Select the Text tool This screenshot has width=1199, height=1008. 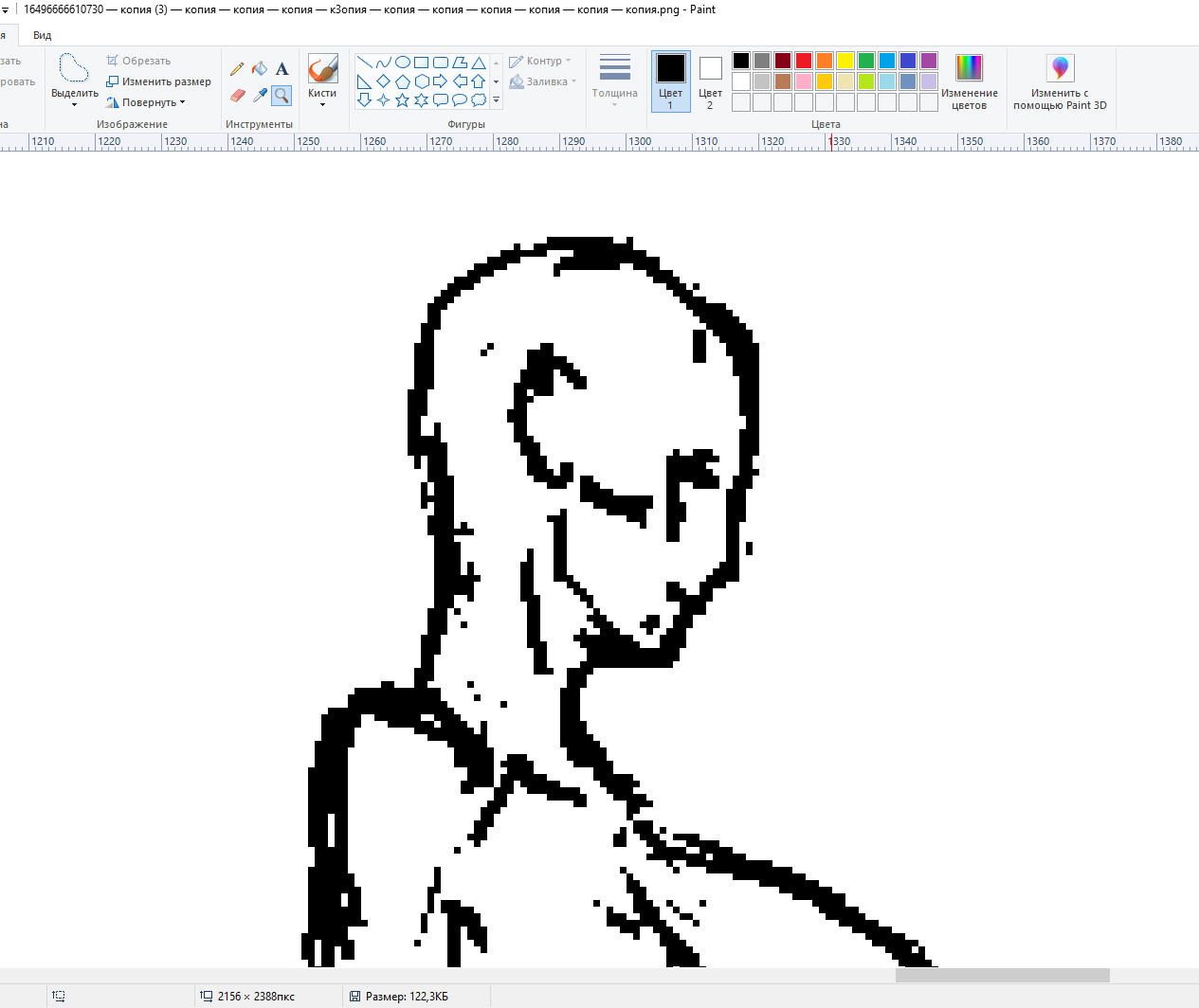(x=282, y=69)
